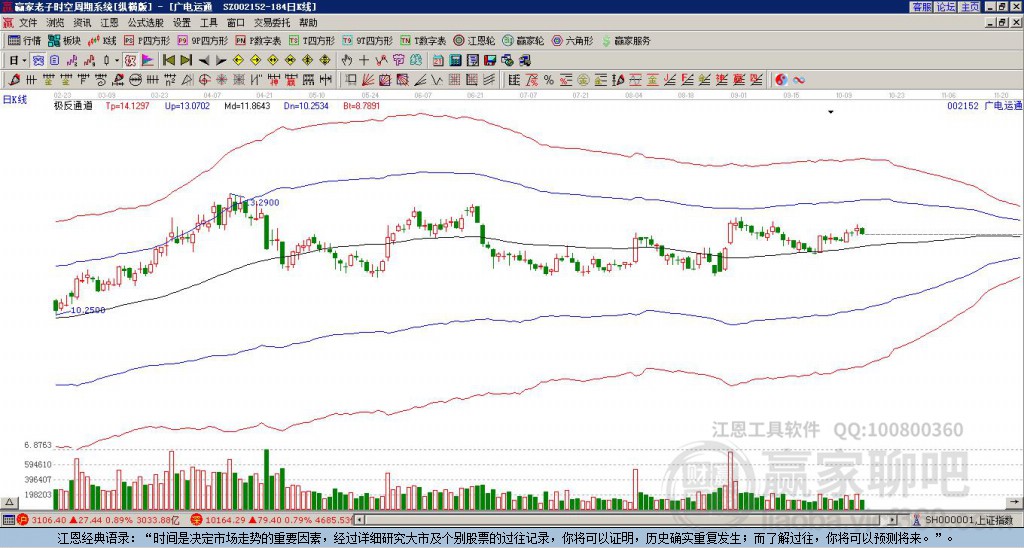Open the 工具 menu
The image size is (1024, 548).
pyautogui.click(x=208, y=23)
